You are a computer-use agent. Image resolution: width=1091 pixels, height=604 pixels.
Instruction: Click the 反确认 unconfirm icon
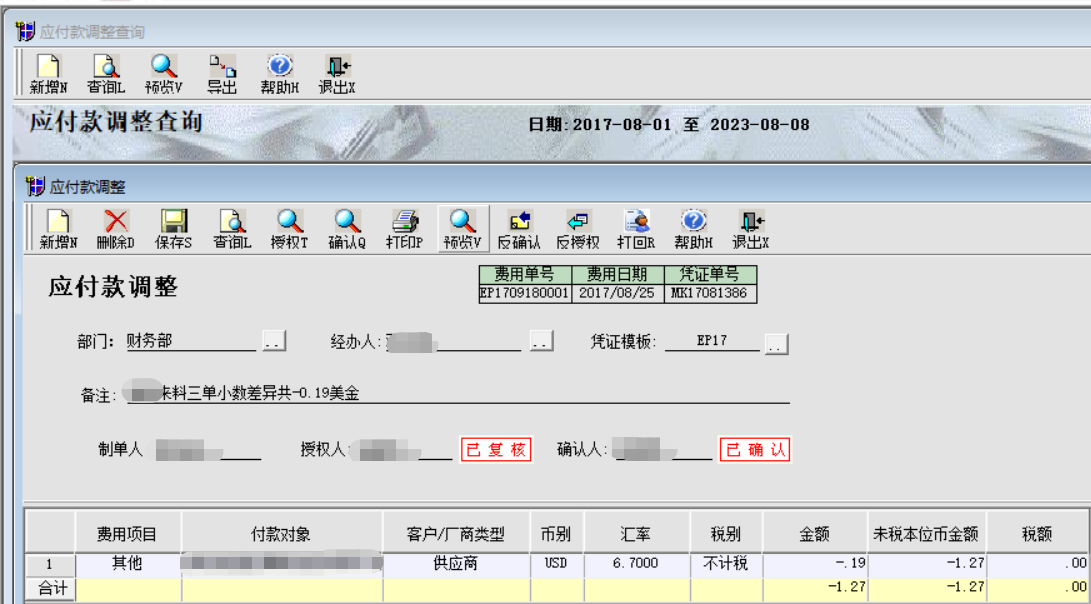tap(520, 229)
